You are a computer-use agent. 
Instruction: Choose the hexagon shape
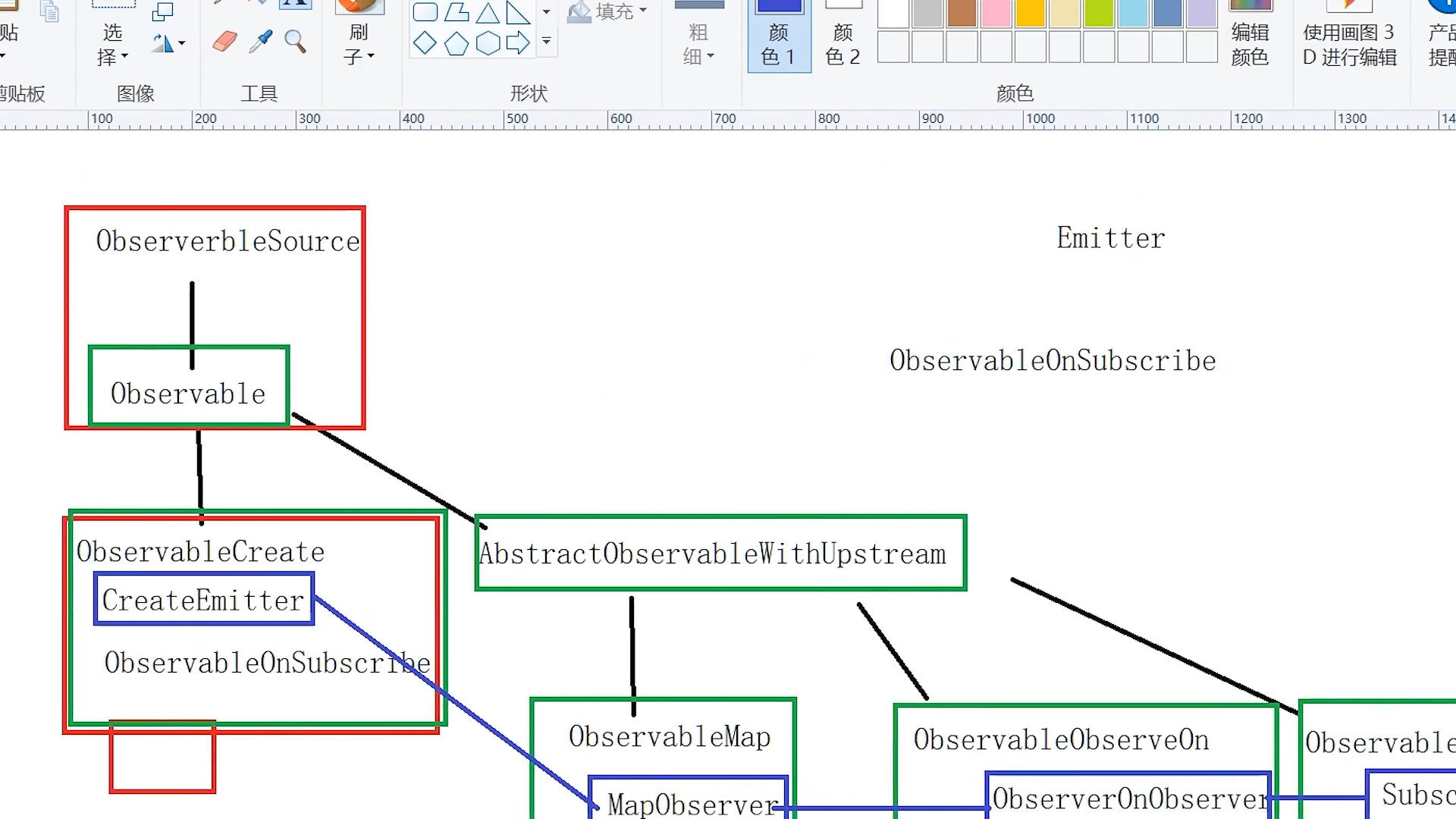(488, 44)
